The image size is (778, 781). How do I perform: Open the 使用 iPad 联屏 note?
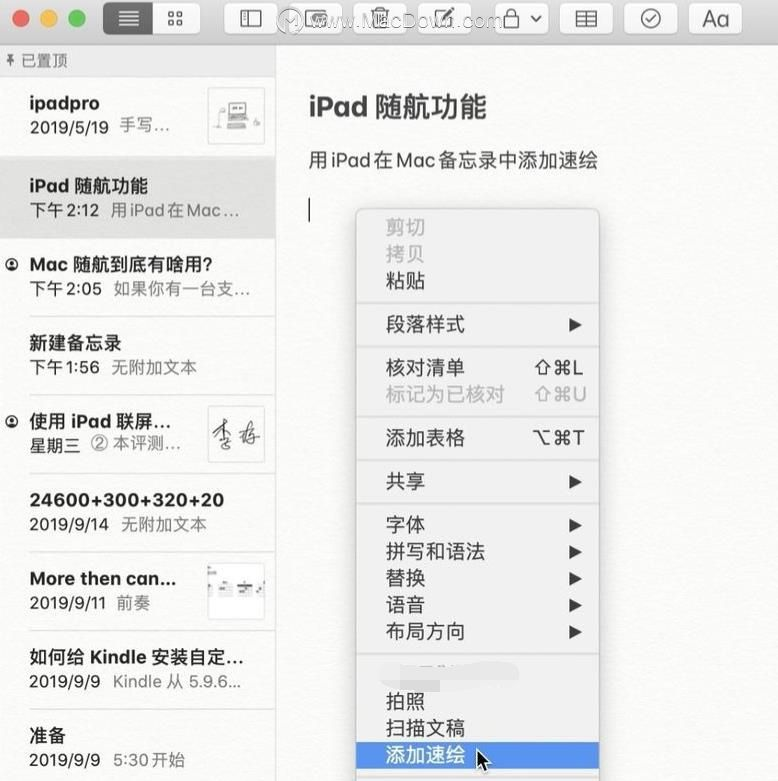(x=137, y=434)
